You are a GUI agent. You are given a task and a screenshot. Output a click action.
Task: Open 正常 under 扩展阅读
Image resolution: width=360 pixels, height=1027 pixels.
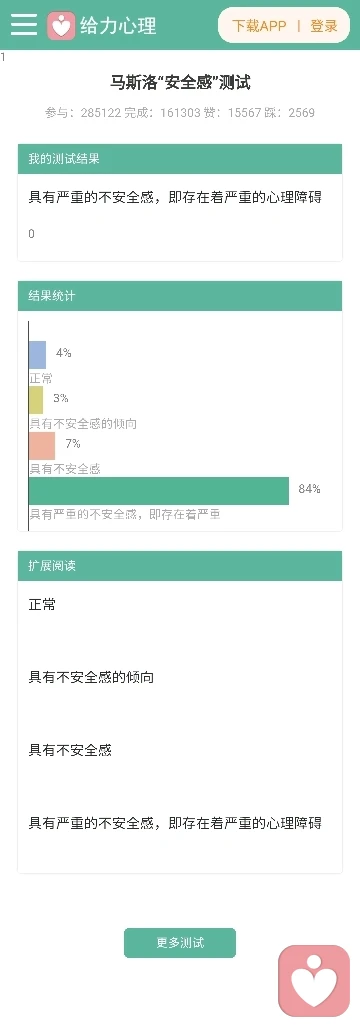42,605
